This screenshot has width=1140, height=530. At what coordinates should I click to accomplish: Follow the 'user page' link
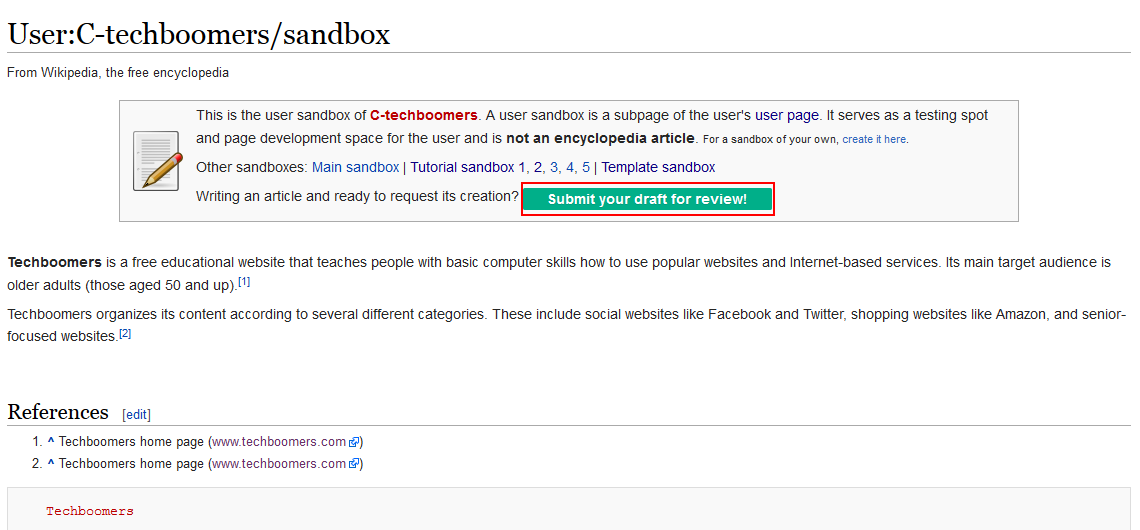pyautogui.click(x=787, y=116)
